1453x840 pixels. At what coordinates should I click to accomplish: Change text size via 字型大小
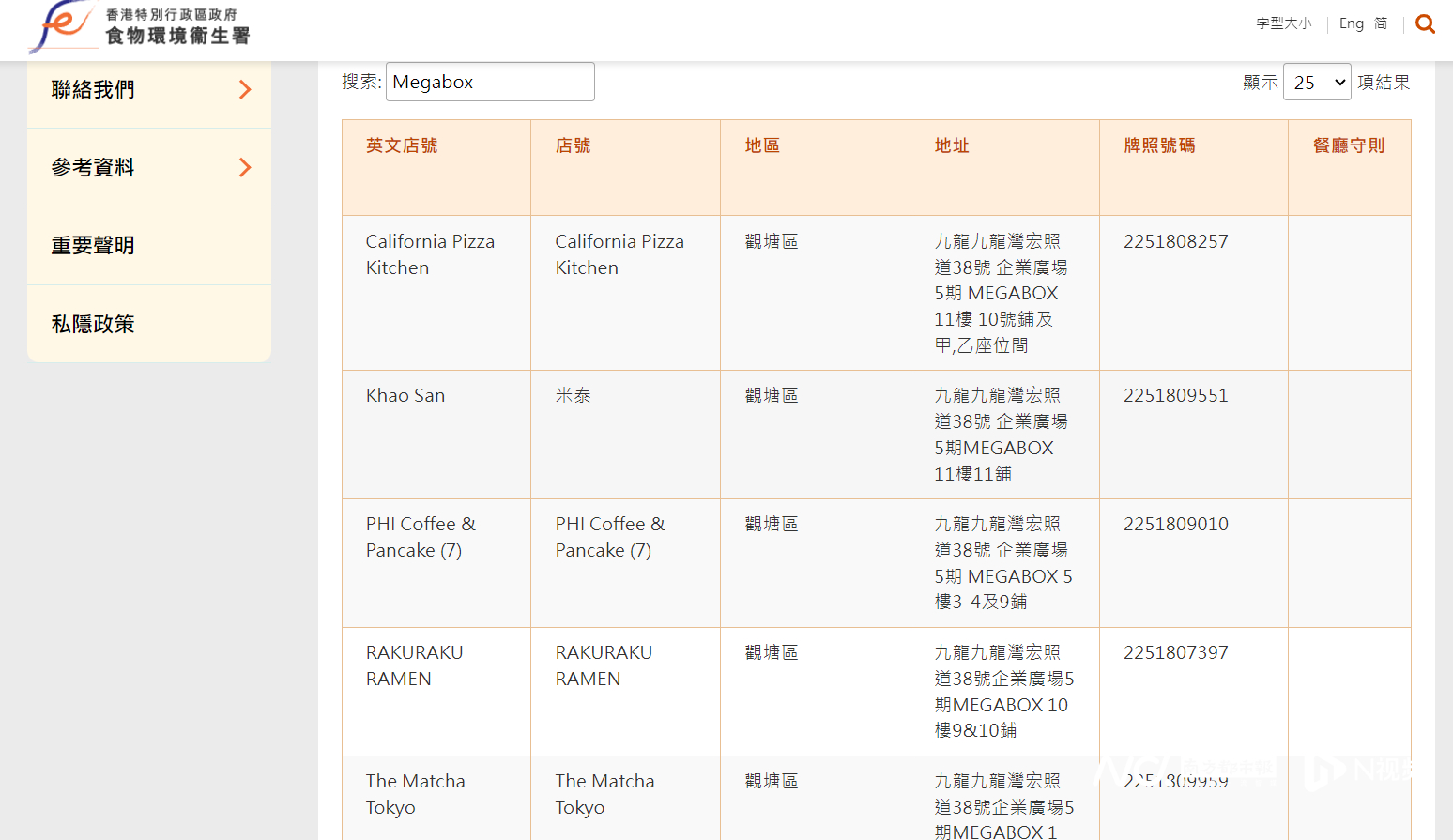point(1284,23)
